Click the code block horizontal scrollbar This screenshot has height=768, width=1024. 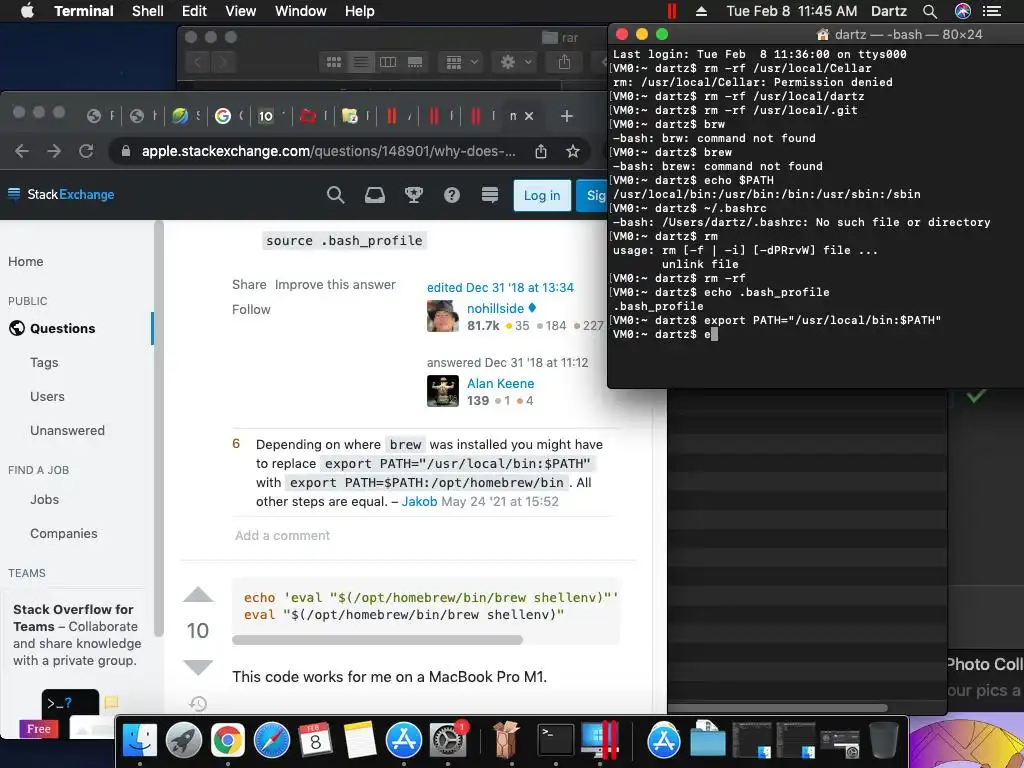[x=377, y=640]
